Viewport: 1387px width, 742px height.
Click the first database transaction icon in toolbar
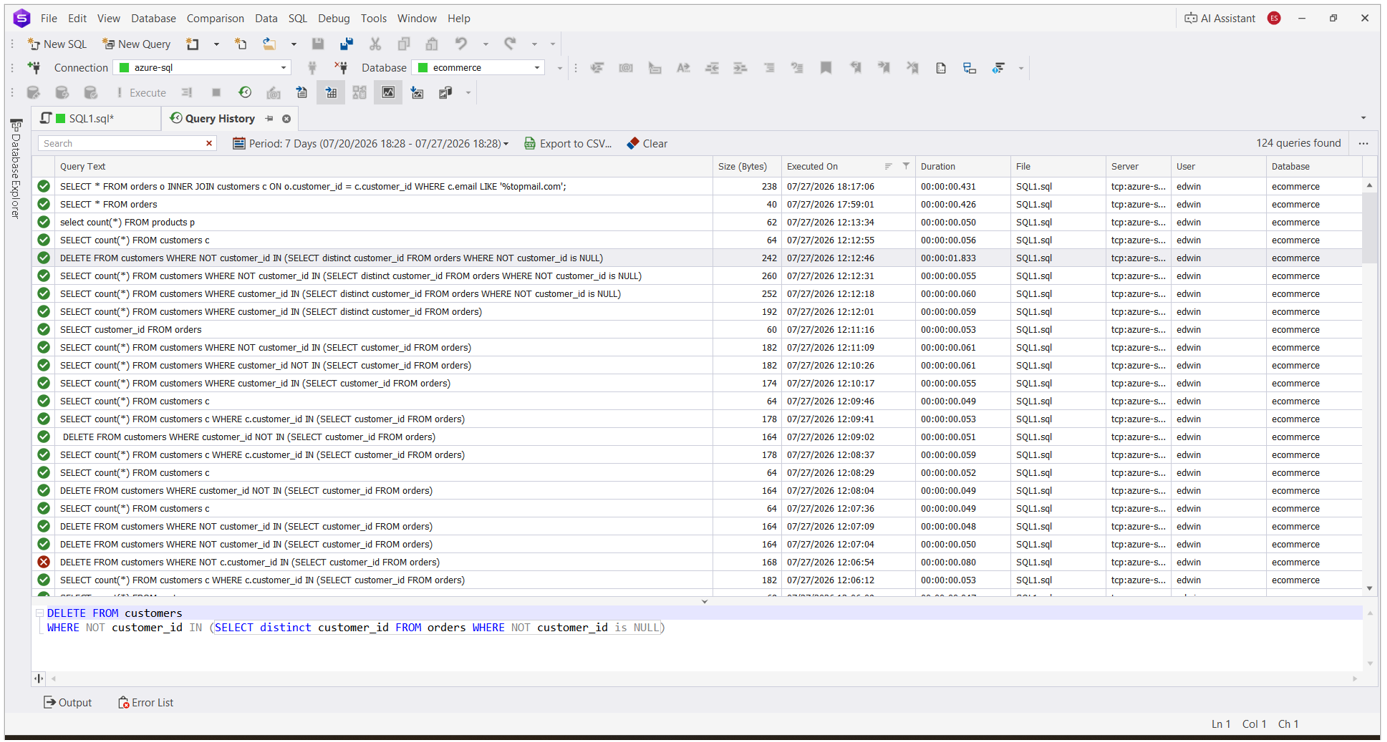click(33, 93)
